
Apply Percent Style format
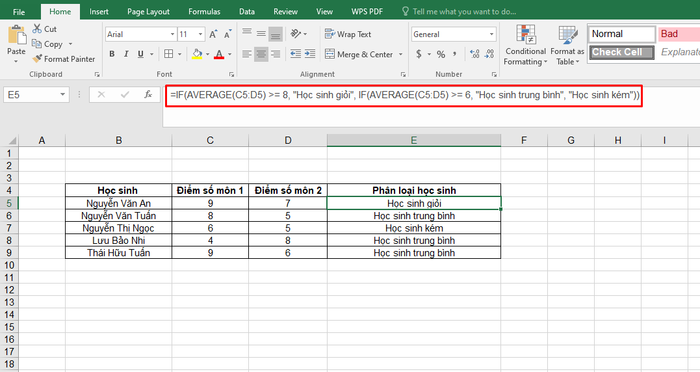[x=441, y=54]
